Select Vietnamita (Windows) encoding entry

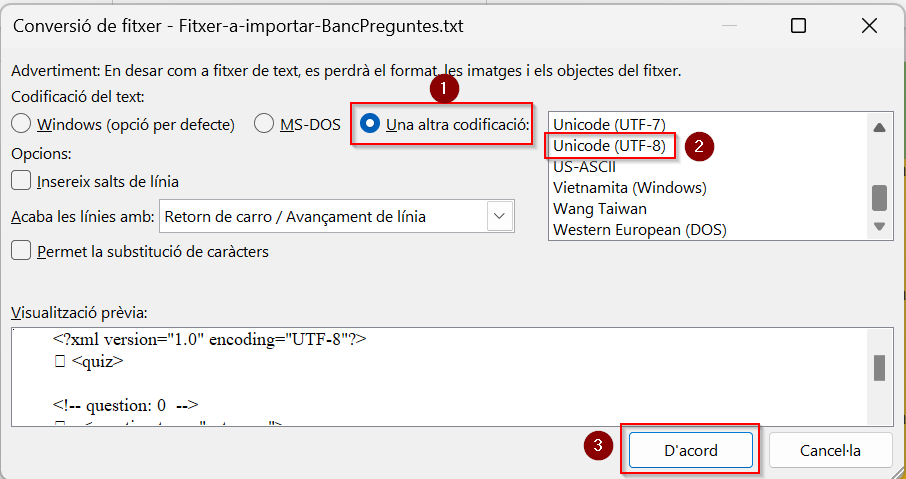[630, 188]
